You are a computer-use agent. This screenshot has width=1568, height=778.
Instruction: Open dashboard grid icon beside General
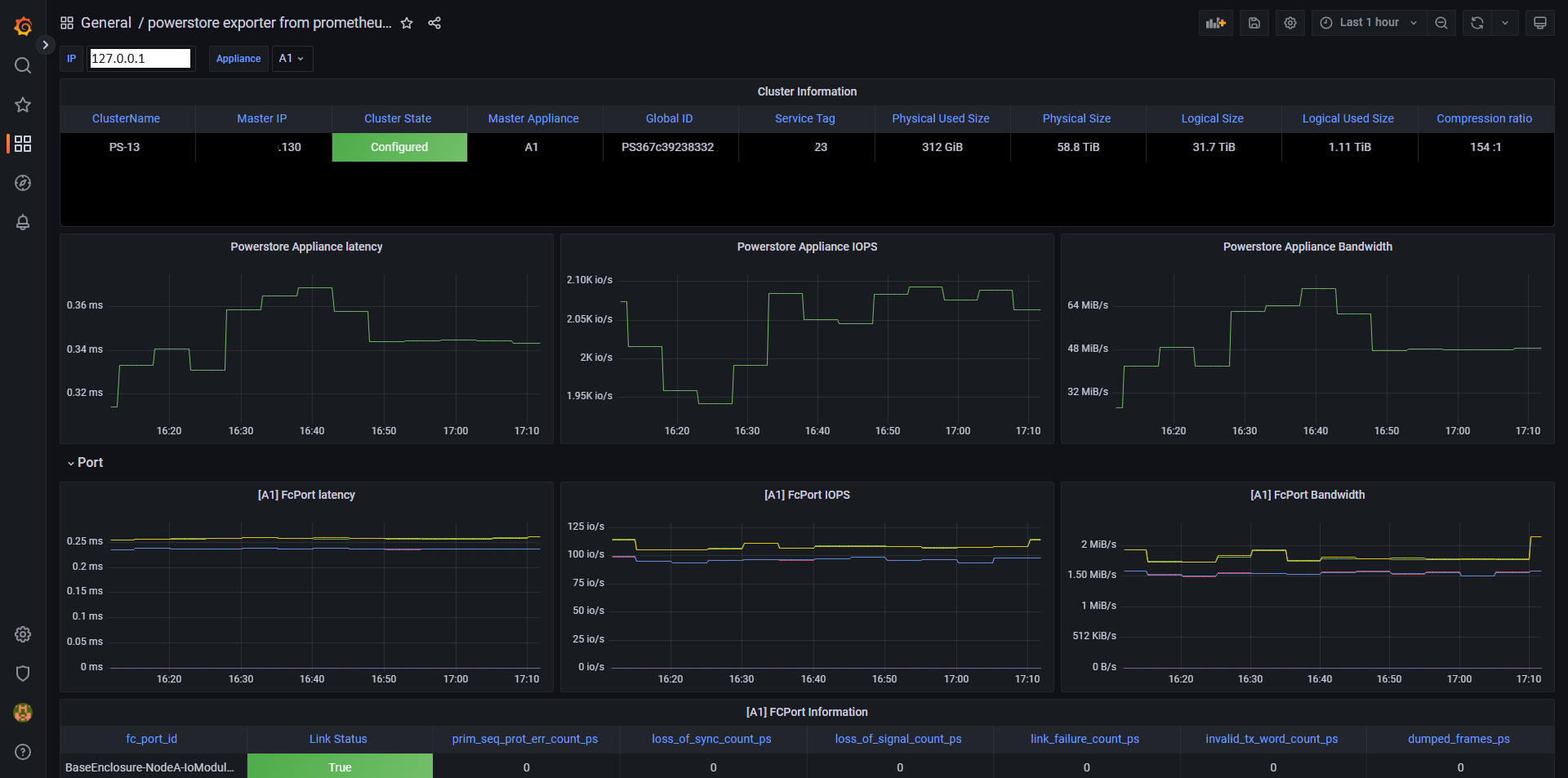click(67, 23)
